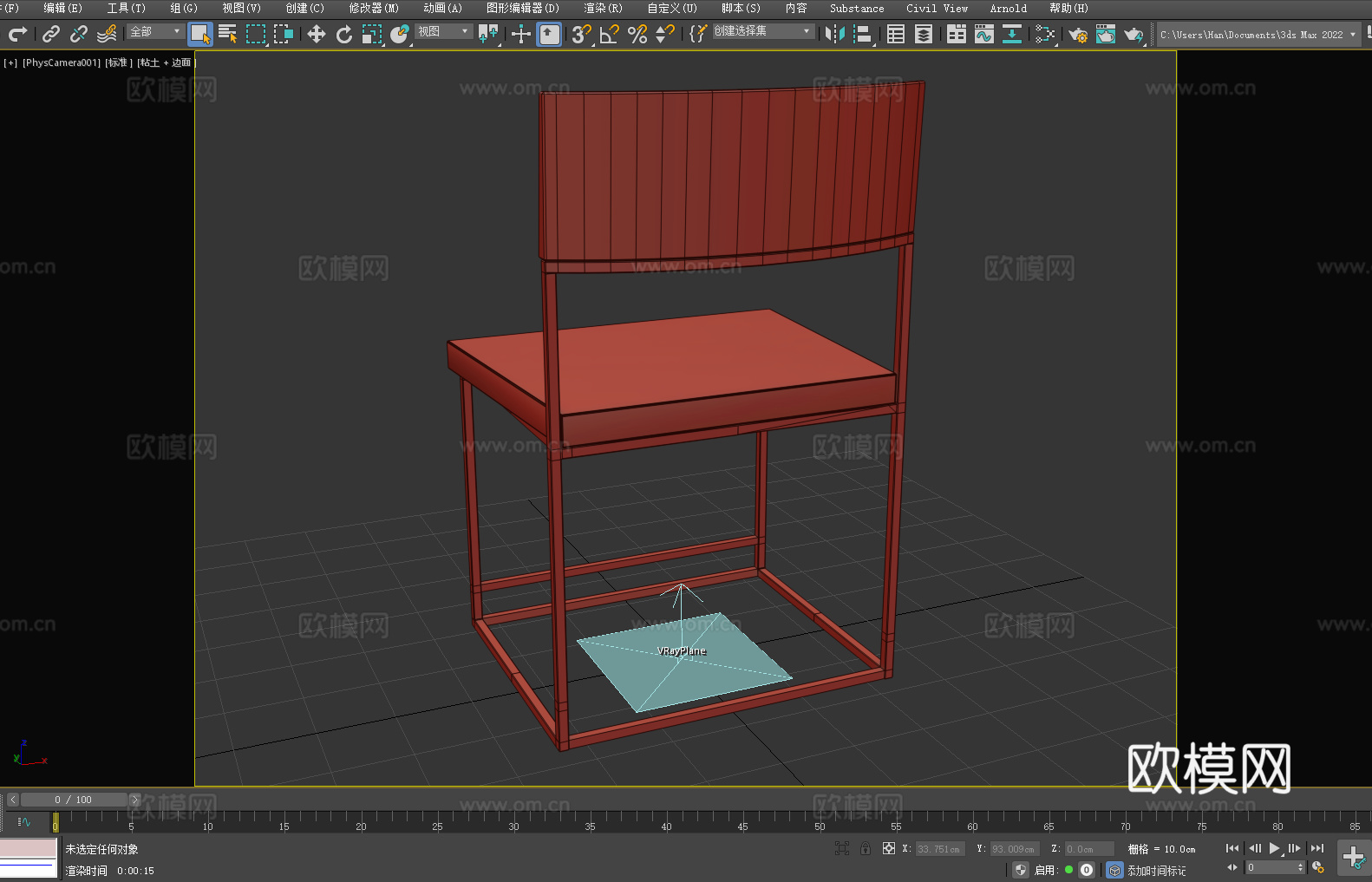Open the Layer Explorer icon
Screen dimensions: 1372x882
[924, 35]
